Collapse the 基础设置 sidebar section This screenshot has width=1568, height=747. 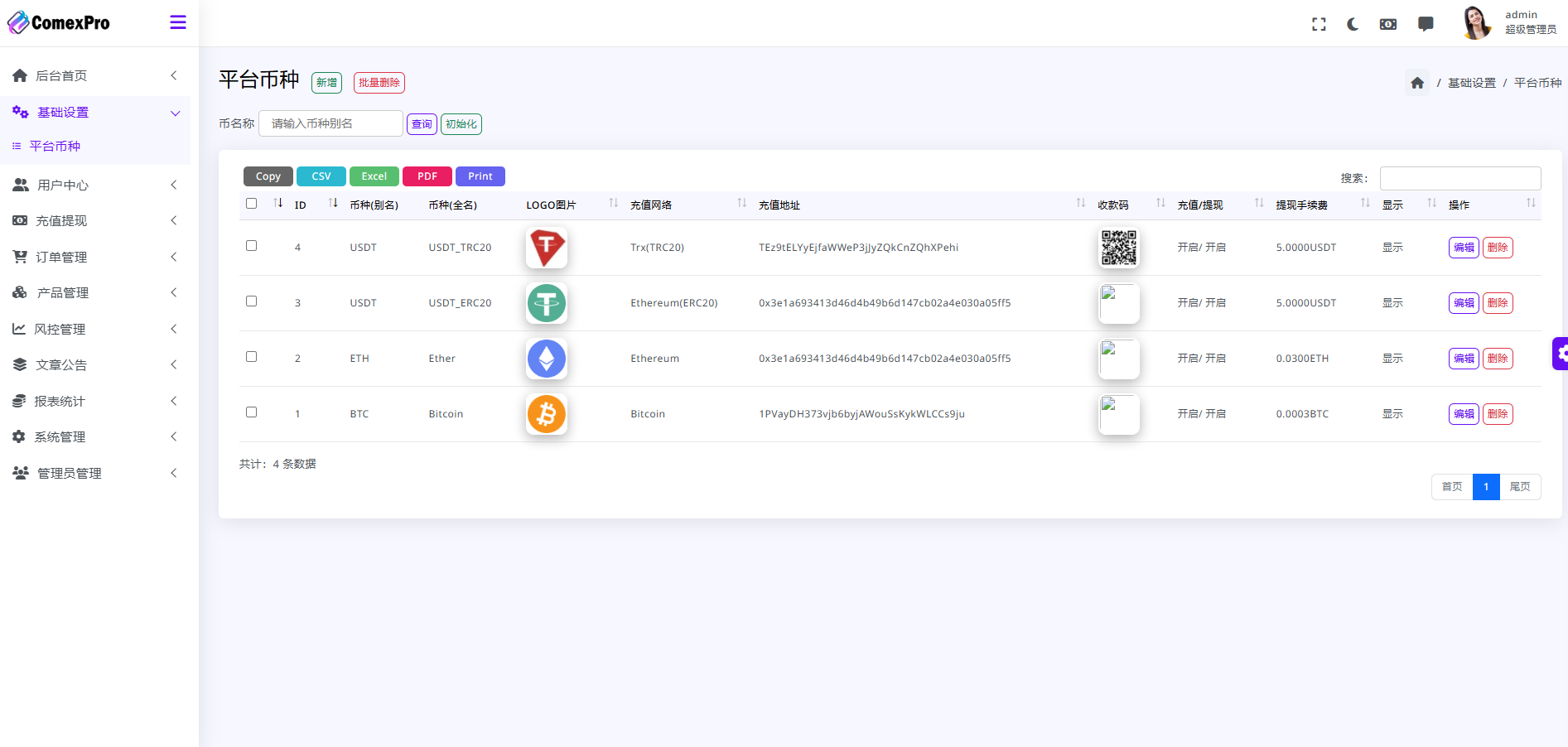tap(95, 113)
